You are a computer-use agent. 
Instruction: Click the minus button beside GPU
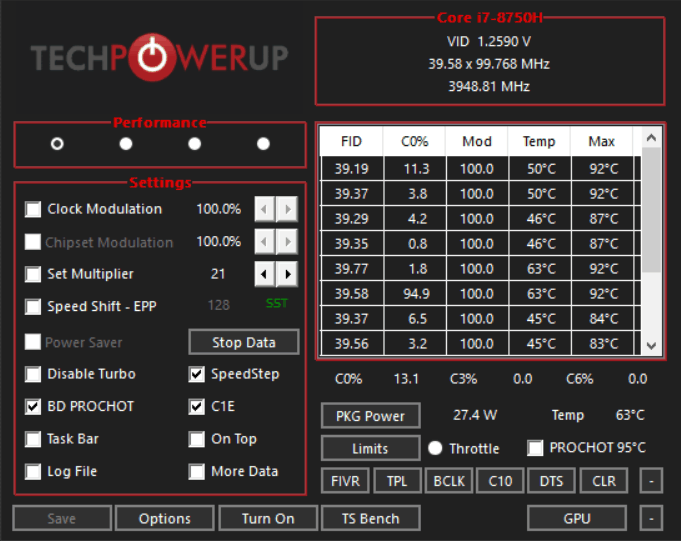click(x=651, y=518)
